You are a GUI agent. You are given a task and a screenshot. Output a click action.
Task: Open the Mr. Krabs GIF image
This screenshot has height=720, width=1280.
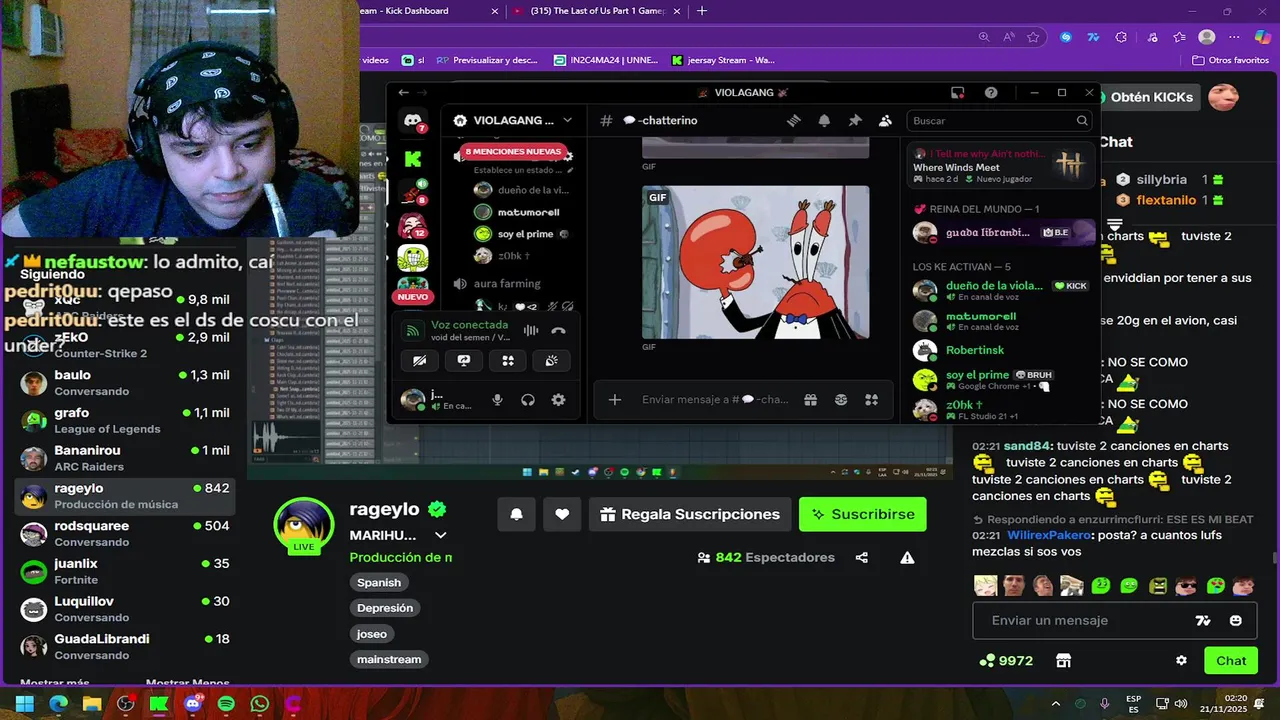pos(755,262)
